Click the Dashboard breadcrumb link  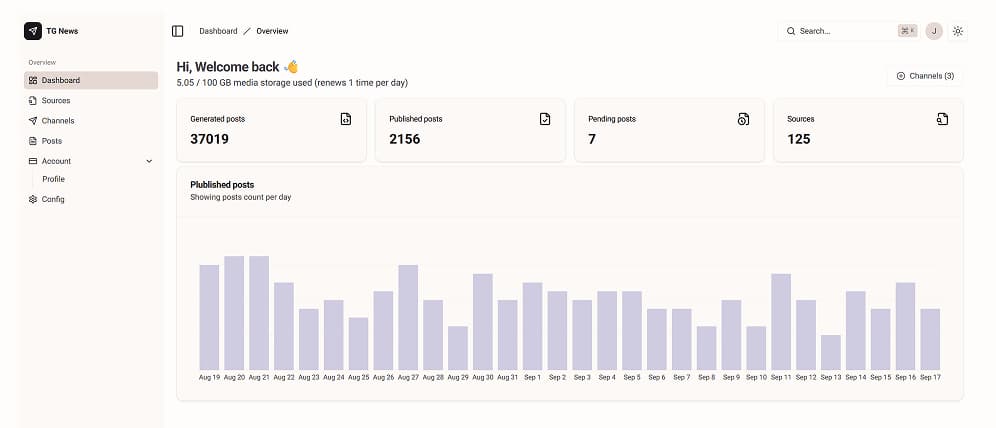point(218,31)
